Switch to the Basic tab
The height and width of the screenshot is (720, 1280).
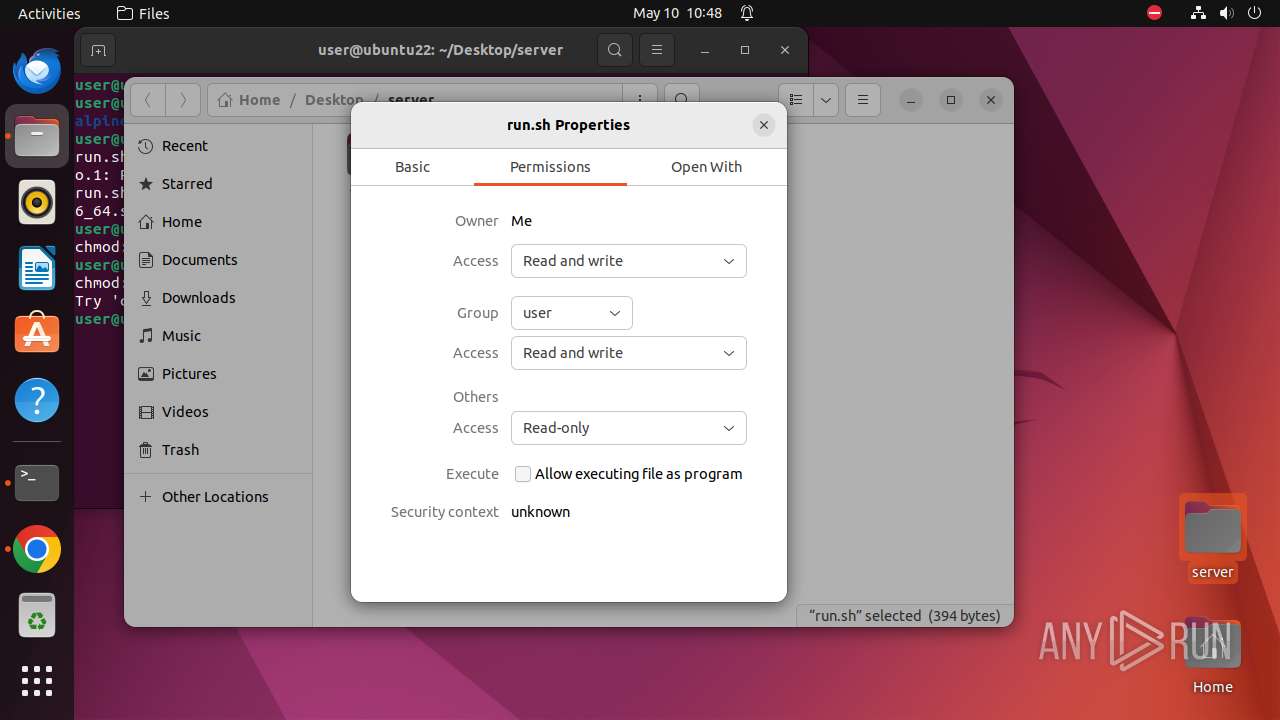coord(412,167)
